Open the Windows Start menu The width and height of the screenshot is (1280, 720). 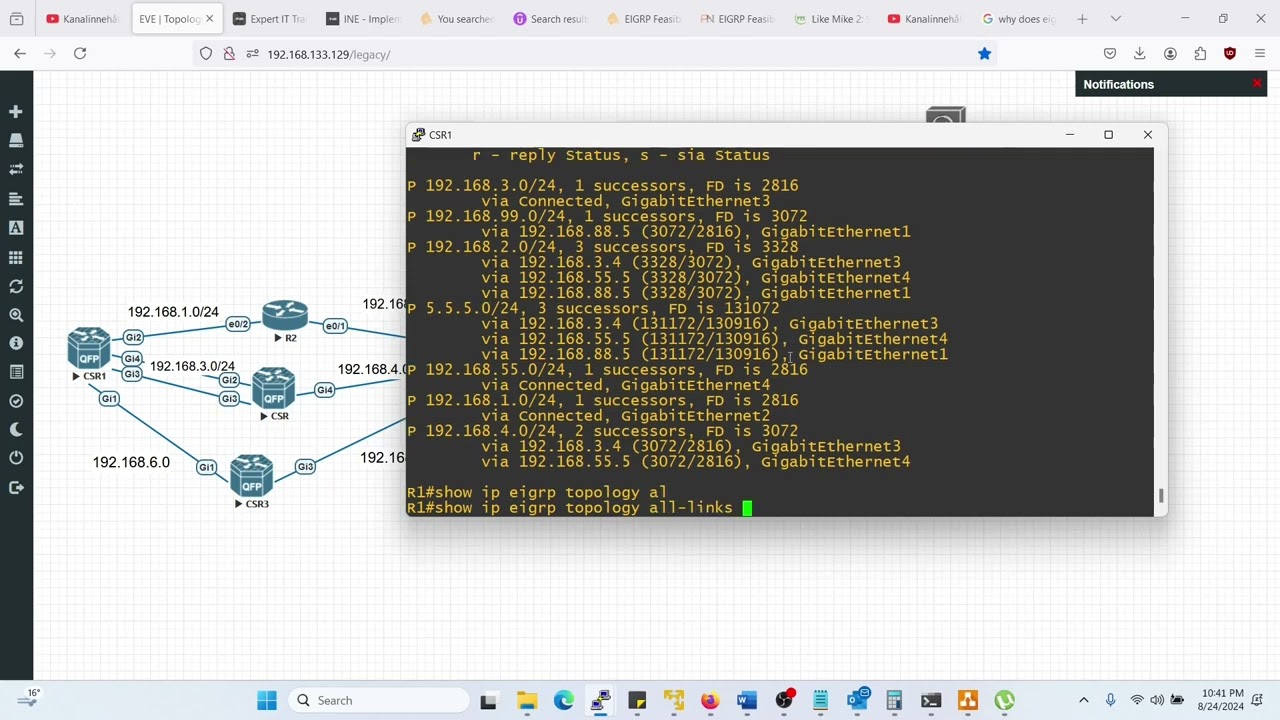click(x=267, y=701)
